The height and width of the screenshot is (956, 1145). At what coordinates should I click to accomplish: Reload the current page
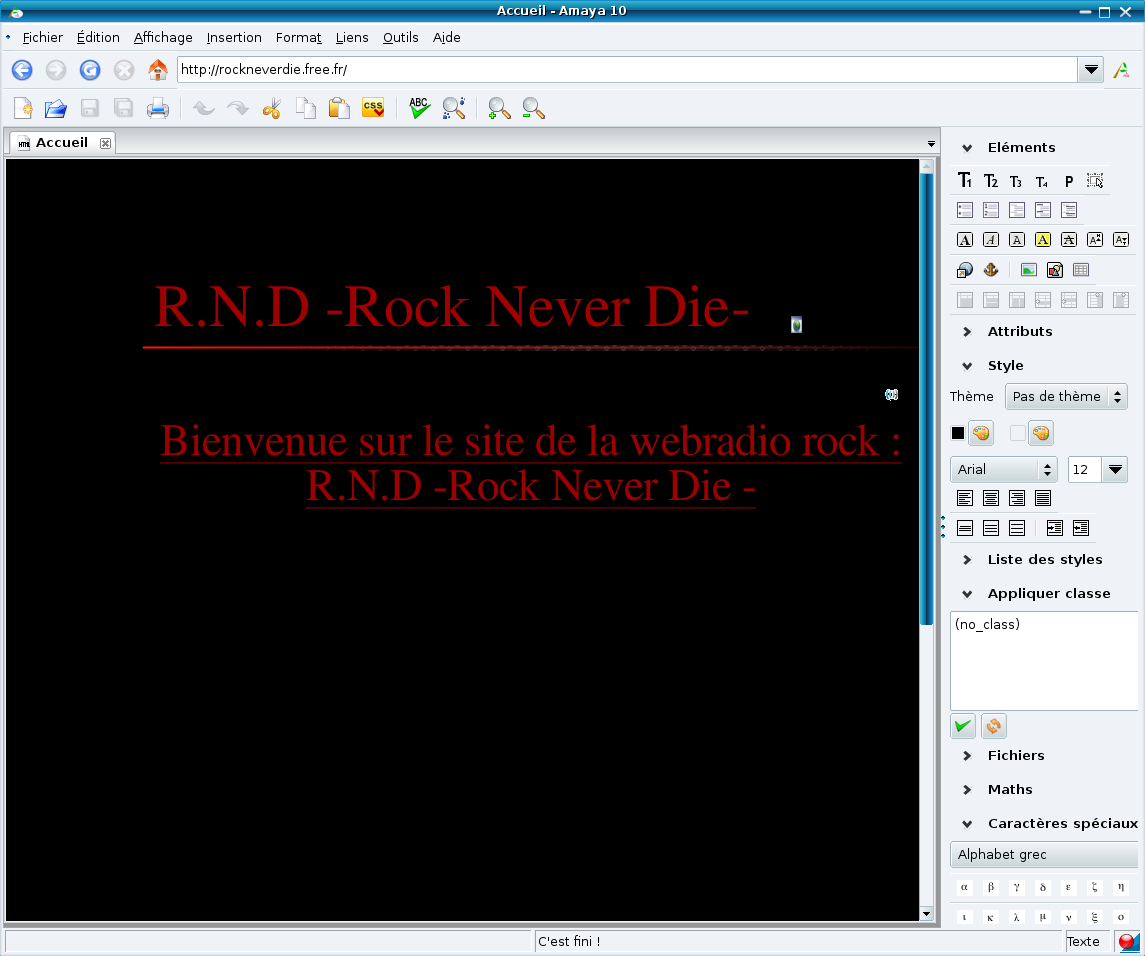pos(90,70)
